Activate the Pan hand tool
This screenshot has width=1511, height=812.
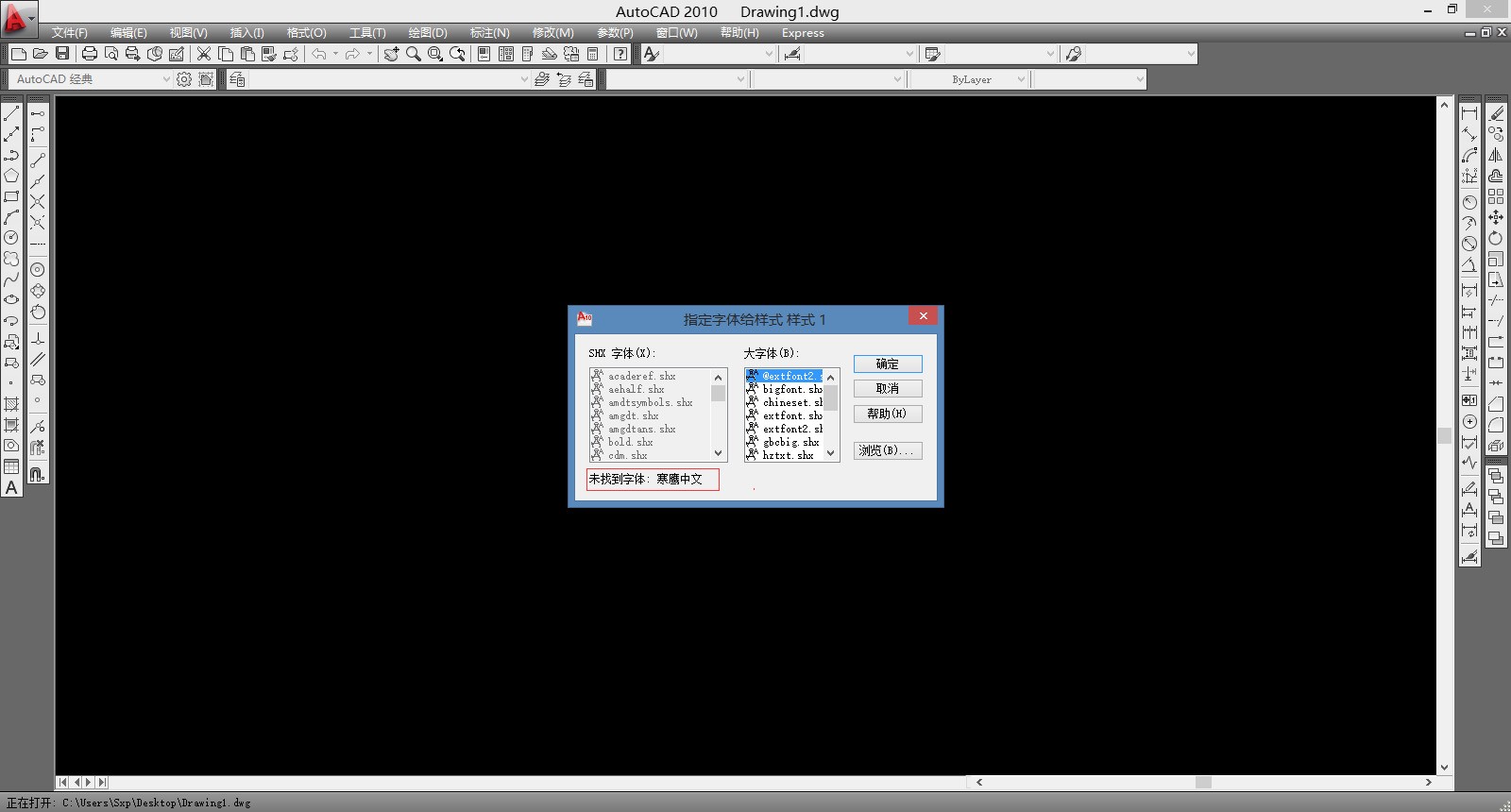coord(391,54)
